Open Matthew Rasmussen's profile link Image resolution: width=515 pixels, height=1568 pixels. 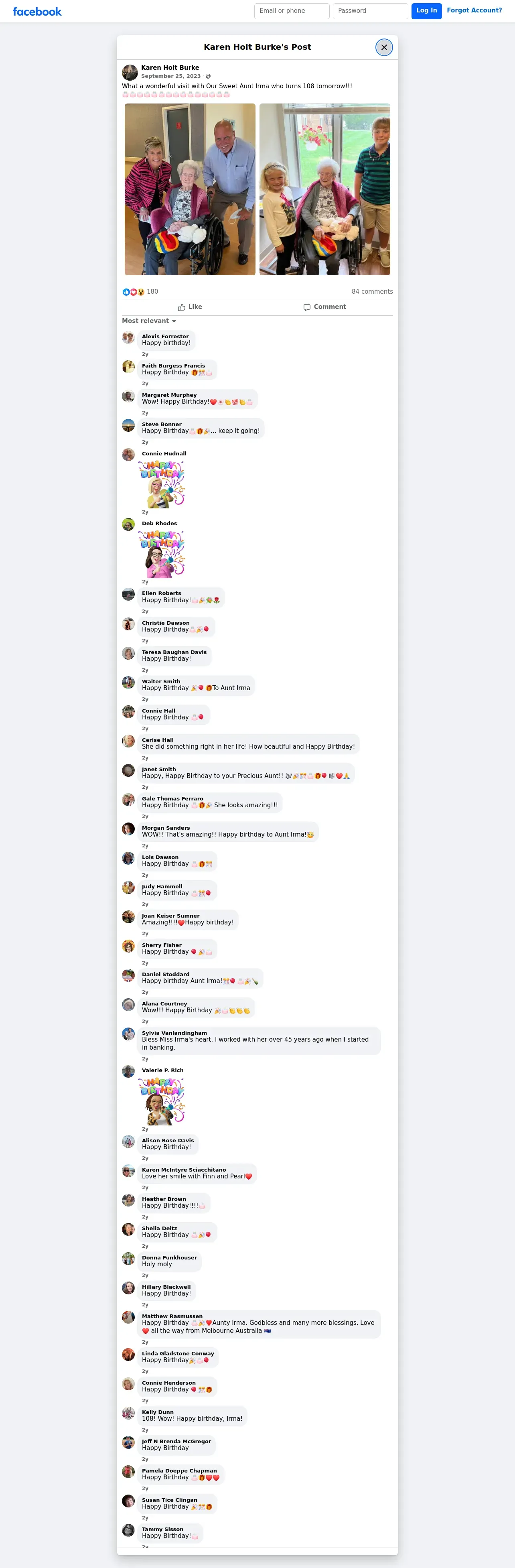(x=172, y=1316)
